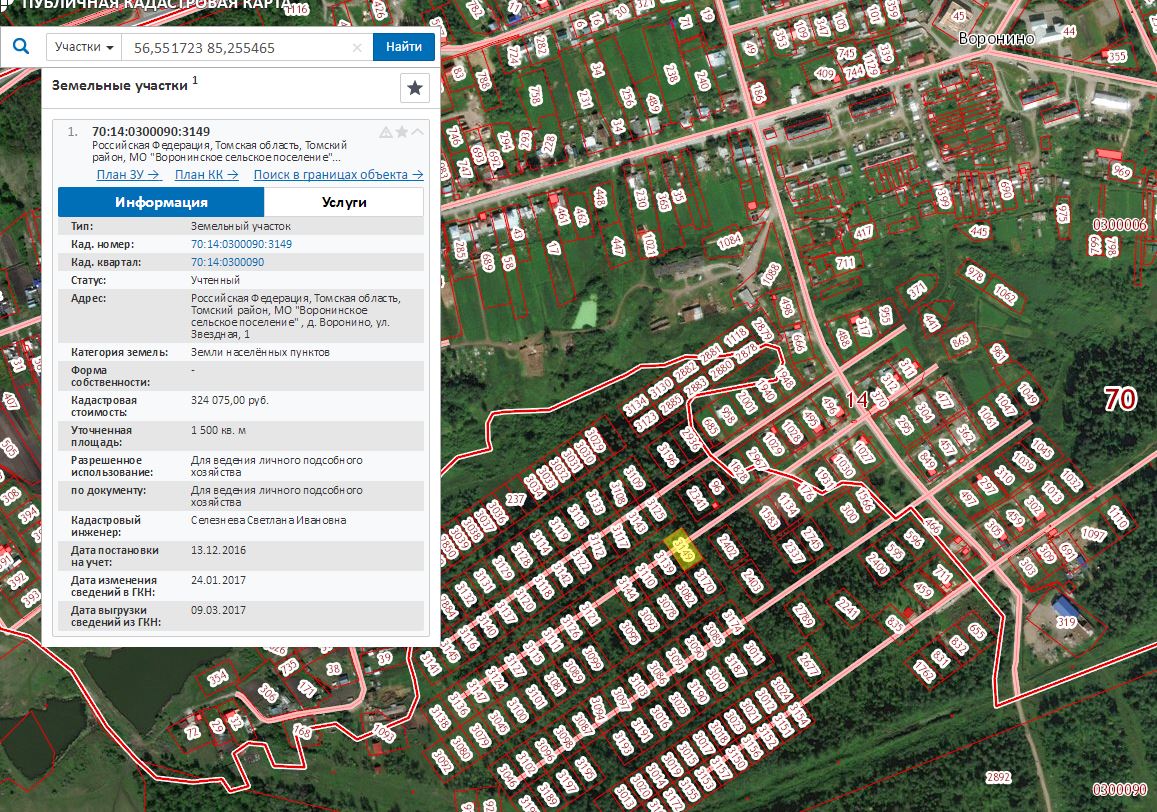Click parcel label 237 on the map
This screenshot has height=812, width=1157.
tap(515, 500)
